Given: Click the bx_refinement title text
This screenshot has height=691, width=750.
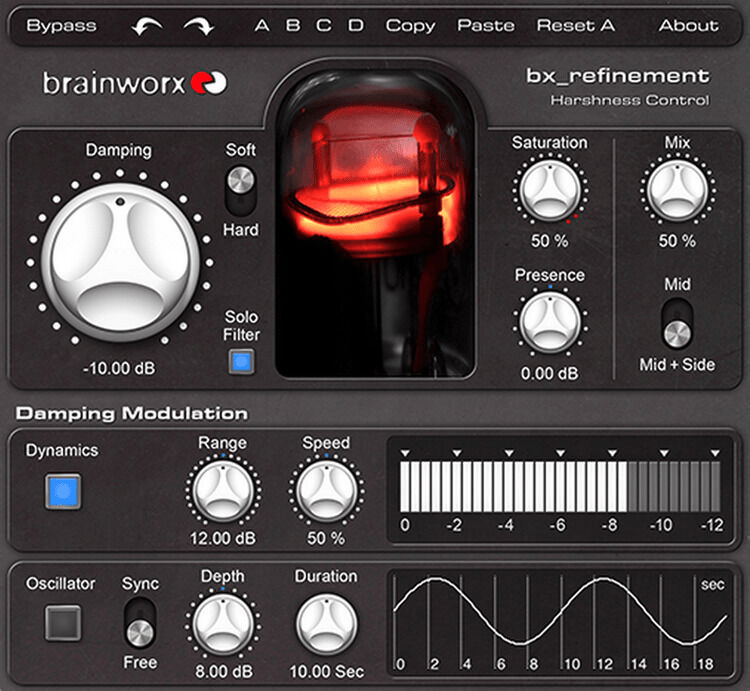Looking at the screenshot, I should 618,76.
